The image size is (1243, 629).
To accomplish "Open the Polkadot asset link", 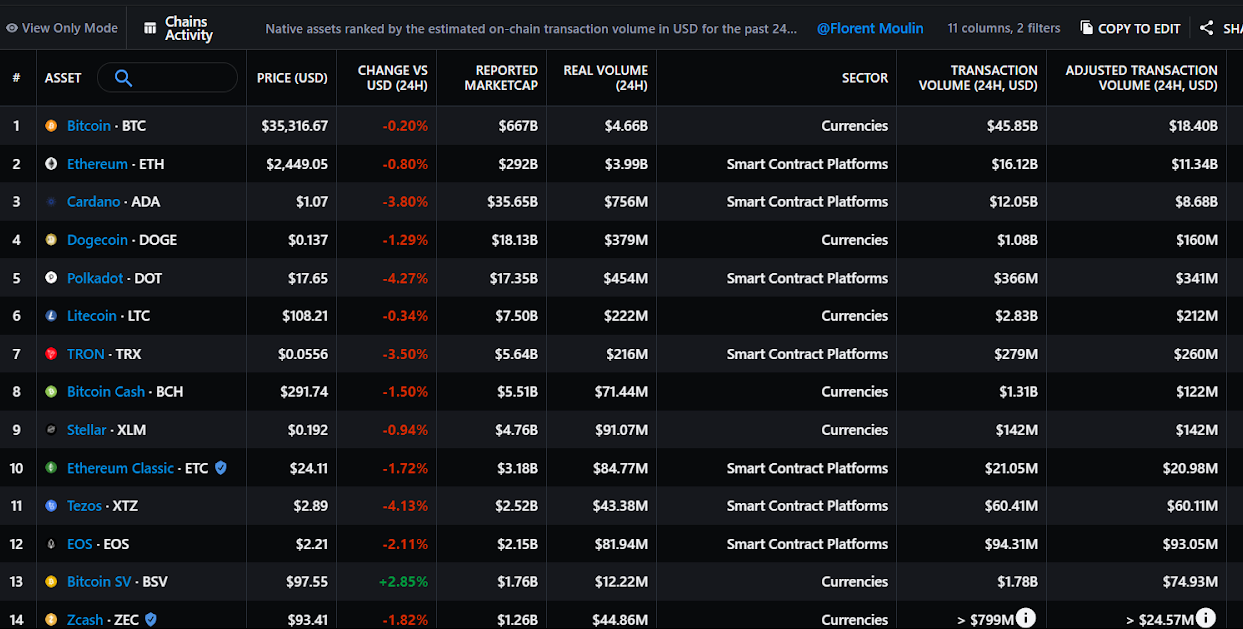I will (x=95, y=278).
